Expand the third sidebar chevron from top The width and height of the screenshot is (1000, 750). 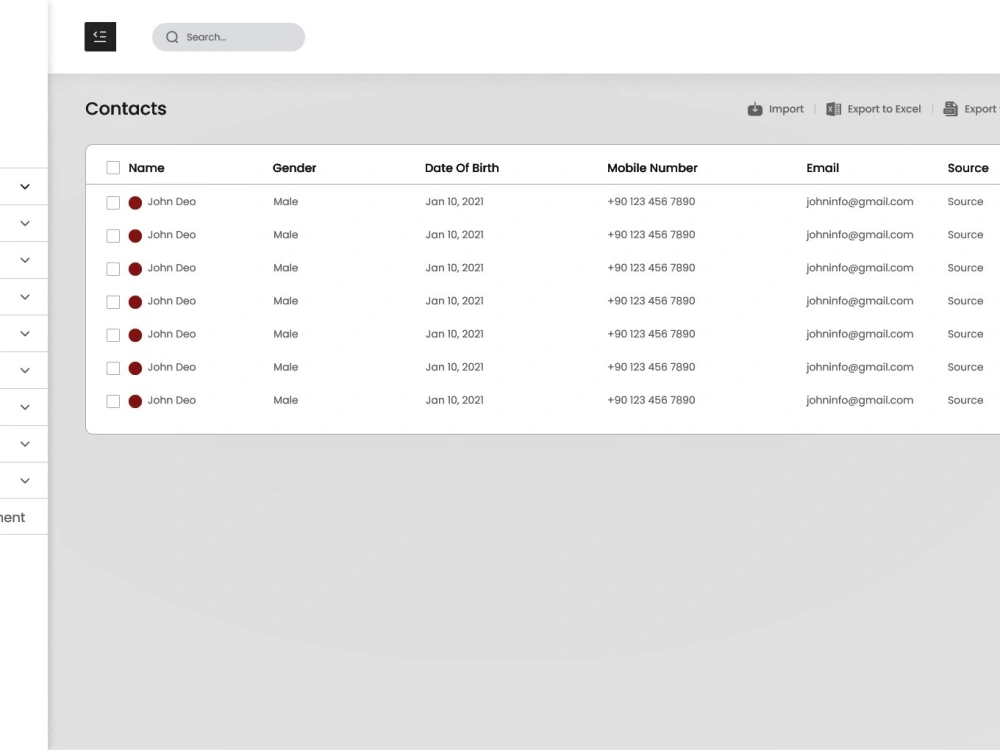(x=25, y=260)
